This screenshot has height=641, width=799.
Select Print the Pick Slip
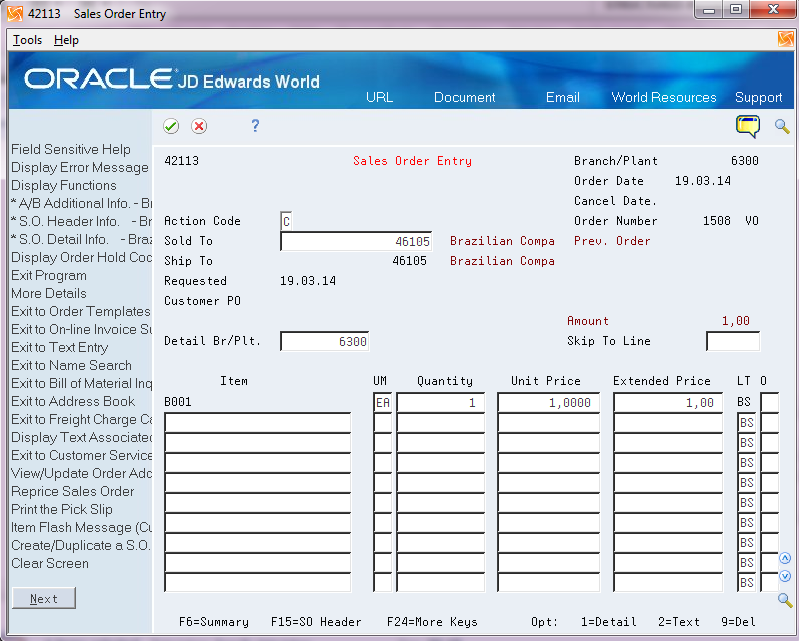[62, 510]
